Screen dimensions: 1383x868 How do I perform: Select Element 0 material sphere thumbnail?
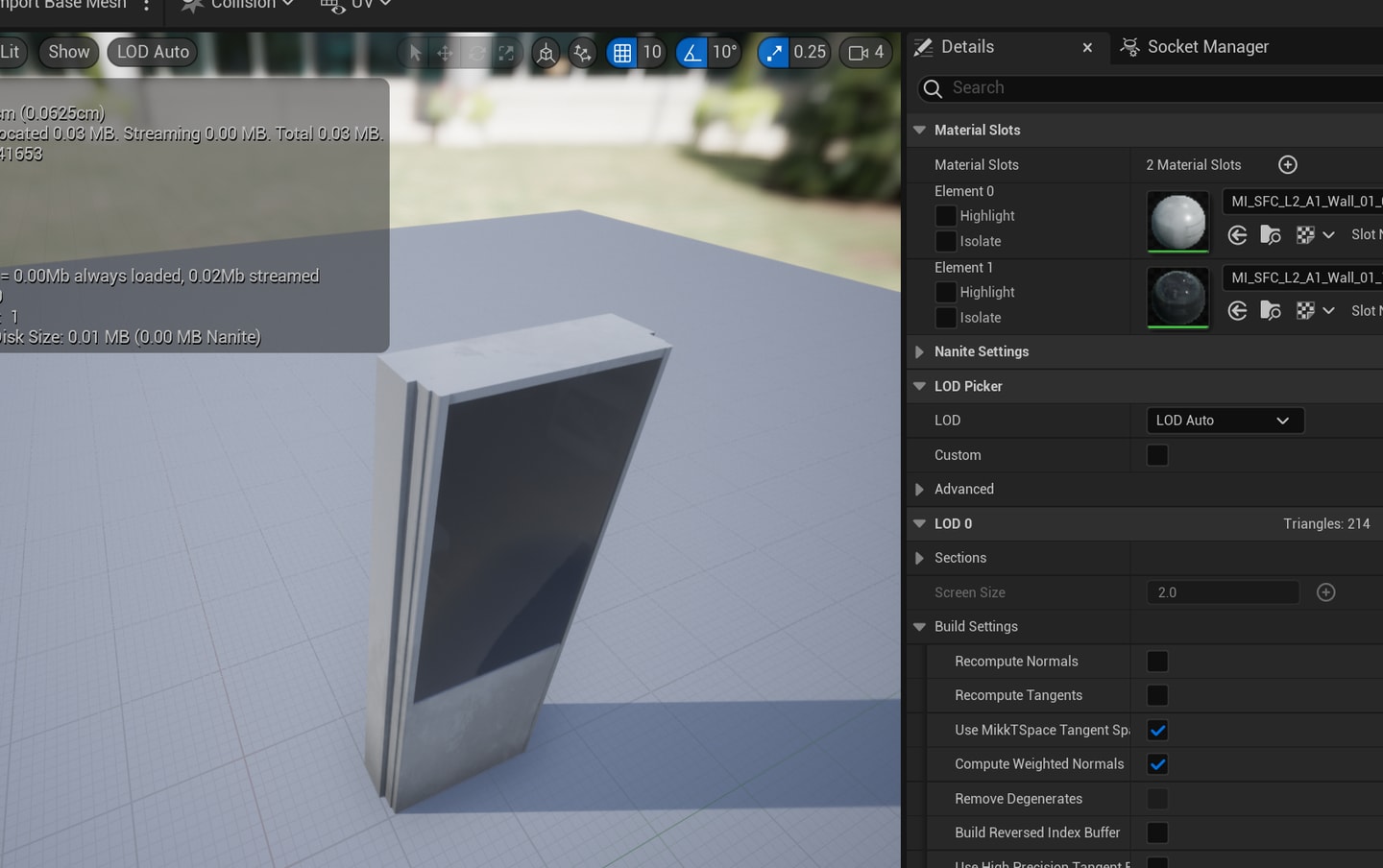[1177, 222]
